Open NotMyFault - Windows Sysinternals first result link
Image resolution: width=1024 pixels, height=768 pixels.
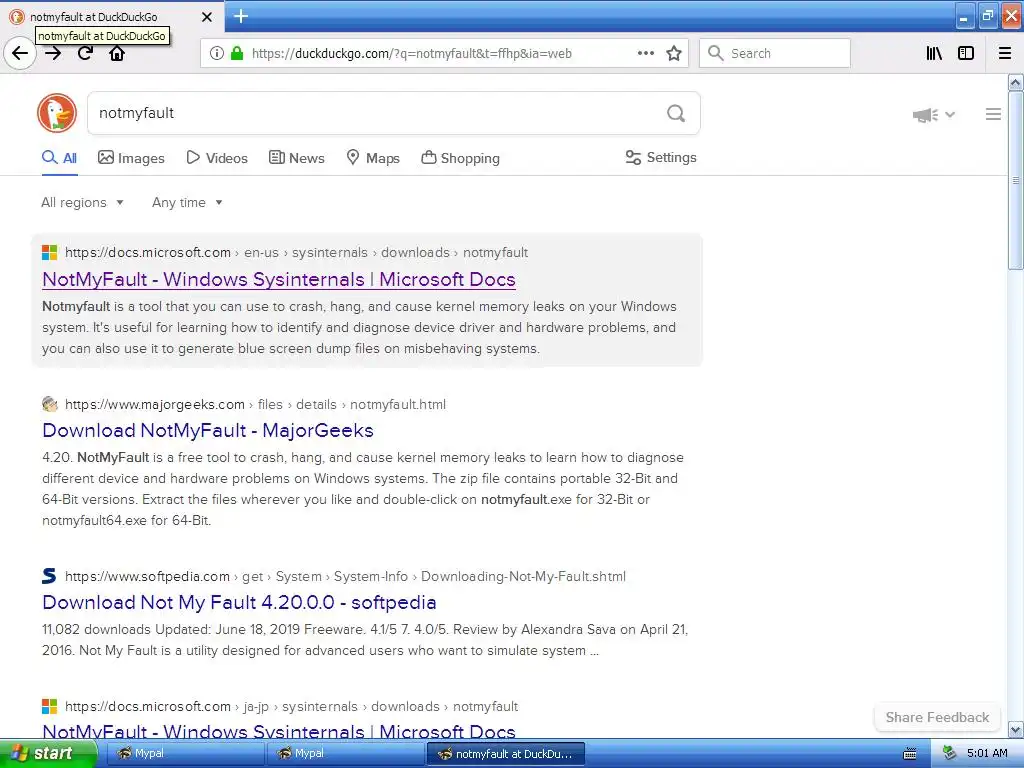tap(279, 280)
